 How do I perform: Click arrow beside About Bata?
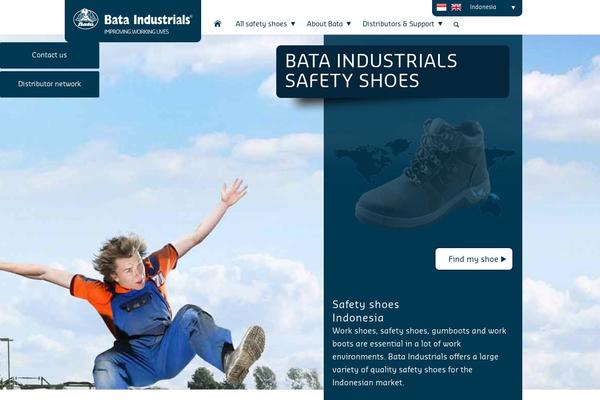pyautogui.click(x=349, y=24)
